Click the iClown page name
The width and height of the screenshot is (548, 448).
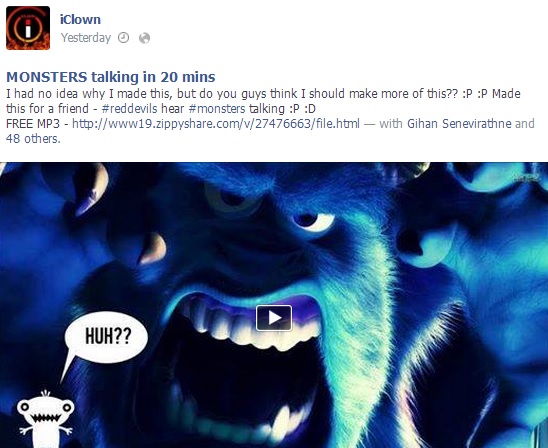click(80, 20)
